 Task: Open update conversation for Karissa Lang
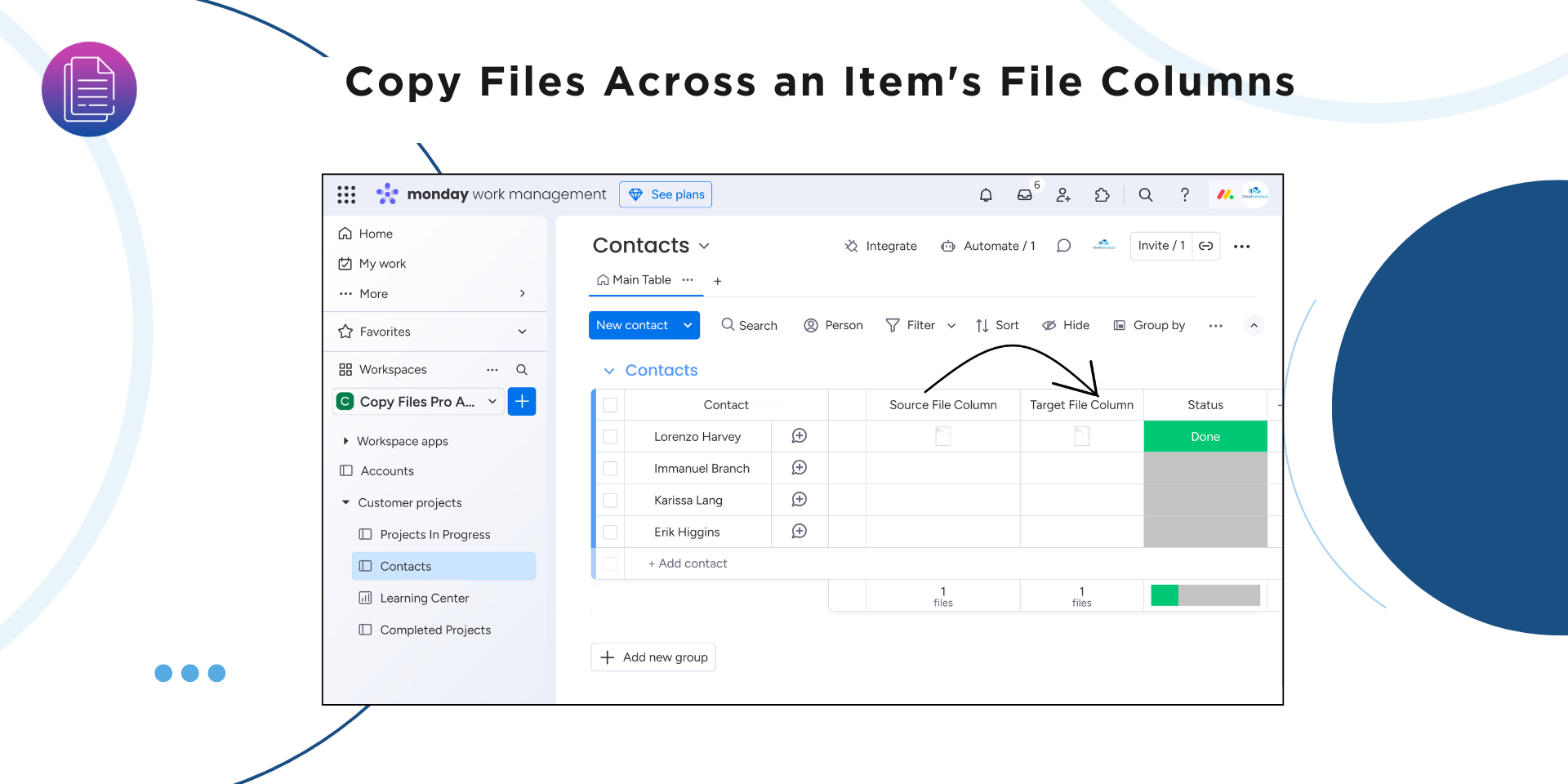(800, 500)
